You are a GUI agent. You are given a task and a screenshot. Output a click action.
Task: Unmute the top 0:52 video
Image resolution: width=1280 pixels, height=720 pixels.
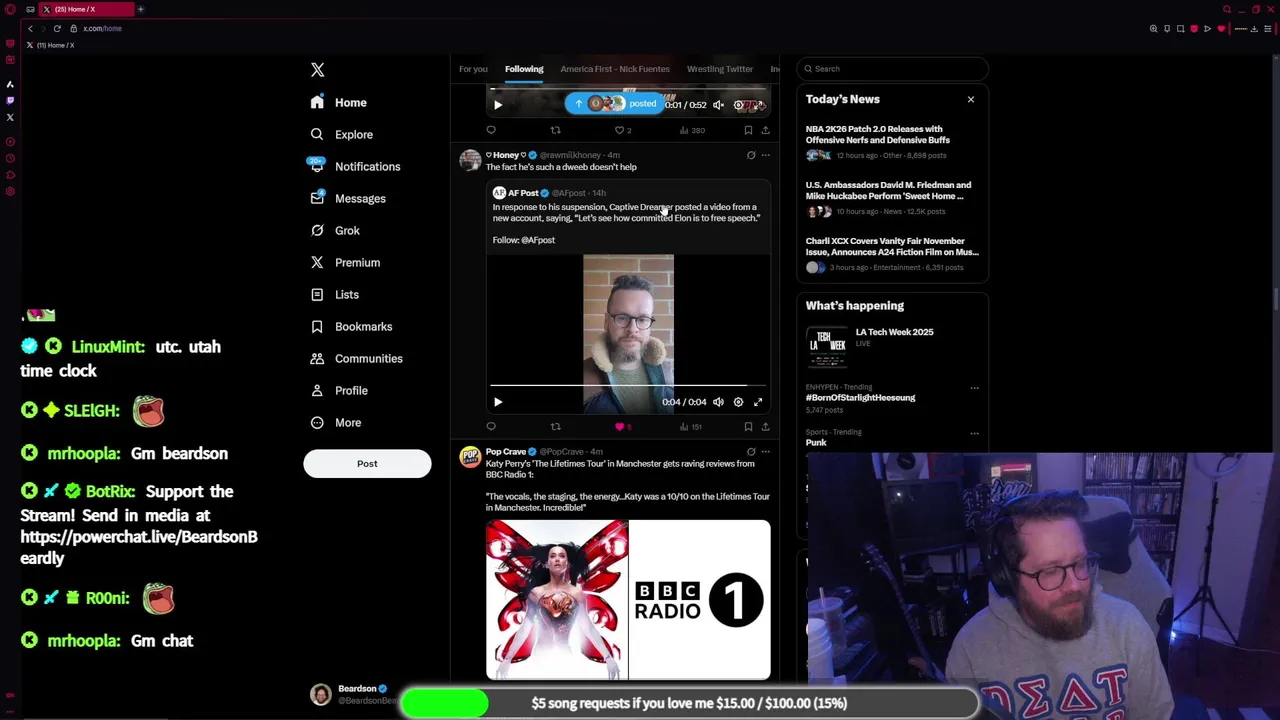718,105
